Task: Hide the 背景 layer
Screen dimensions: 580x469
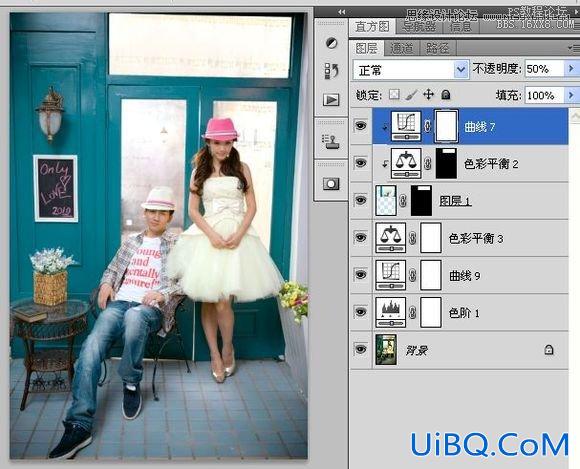Action: (x=361, y=349)
